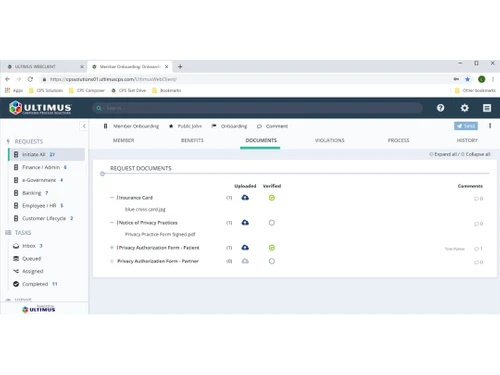Toggle Privacy Authorization Patient verified check
Viewport: 500px width, 375px height.
point(272,248)
